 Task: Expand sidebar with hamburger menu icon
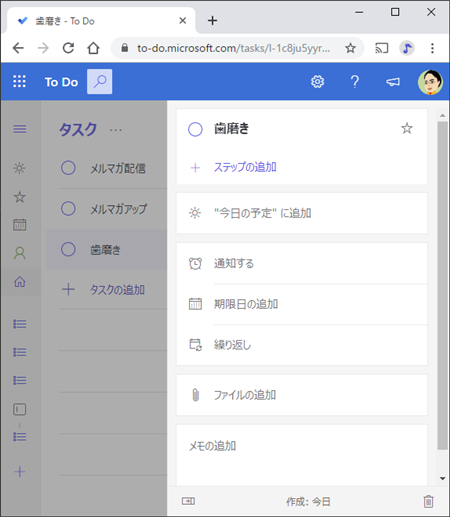pyautogui.click(x=20, y=129)
